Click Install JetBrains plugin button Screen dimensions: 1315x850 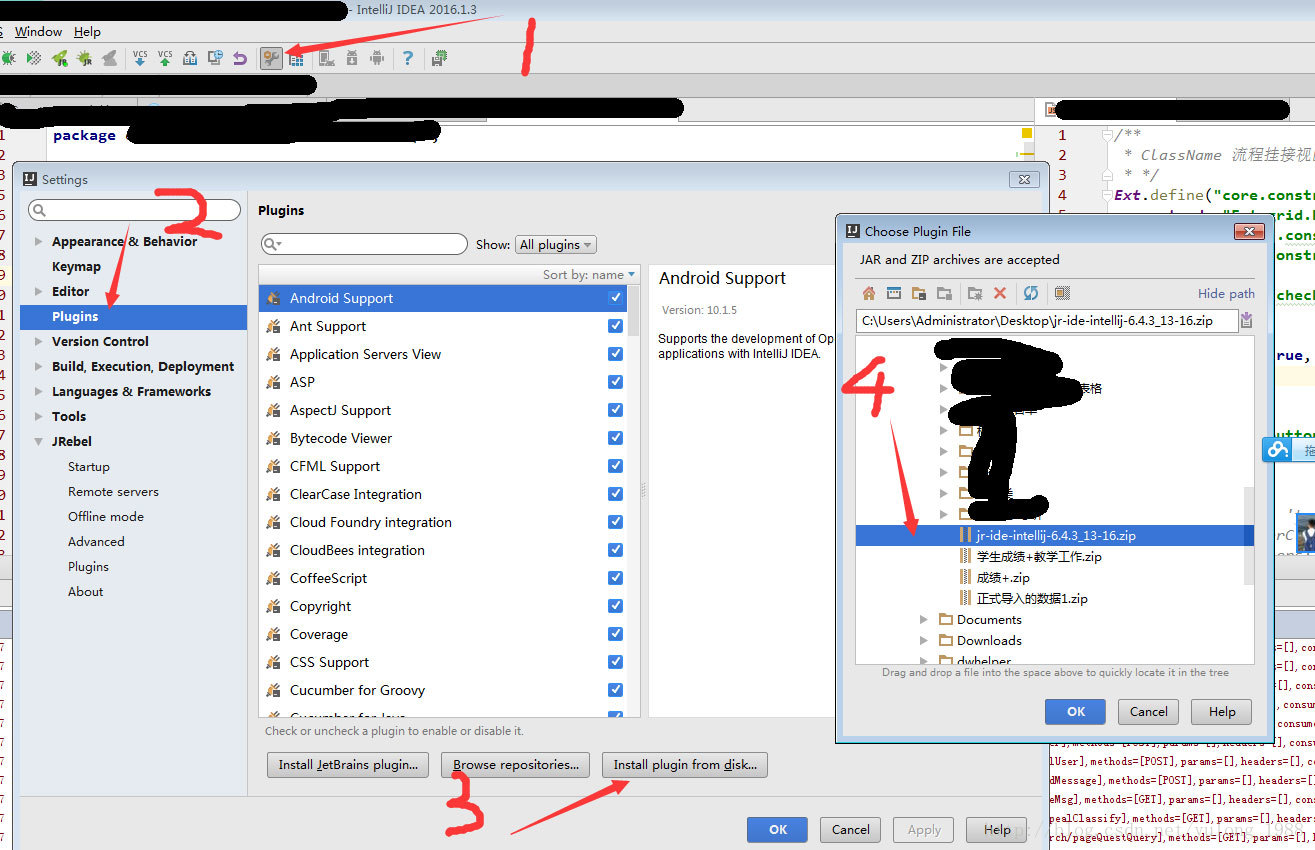pyautogui.click(x=348, y=765)
